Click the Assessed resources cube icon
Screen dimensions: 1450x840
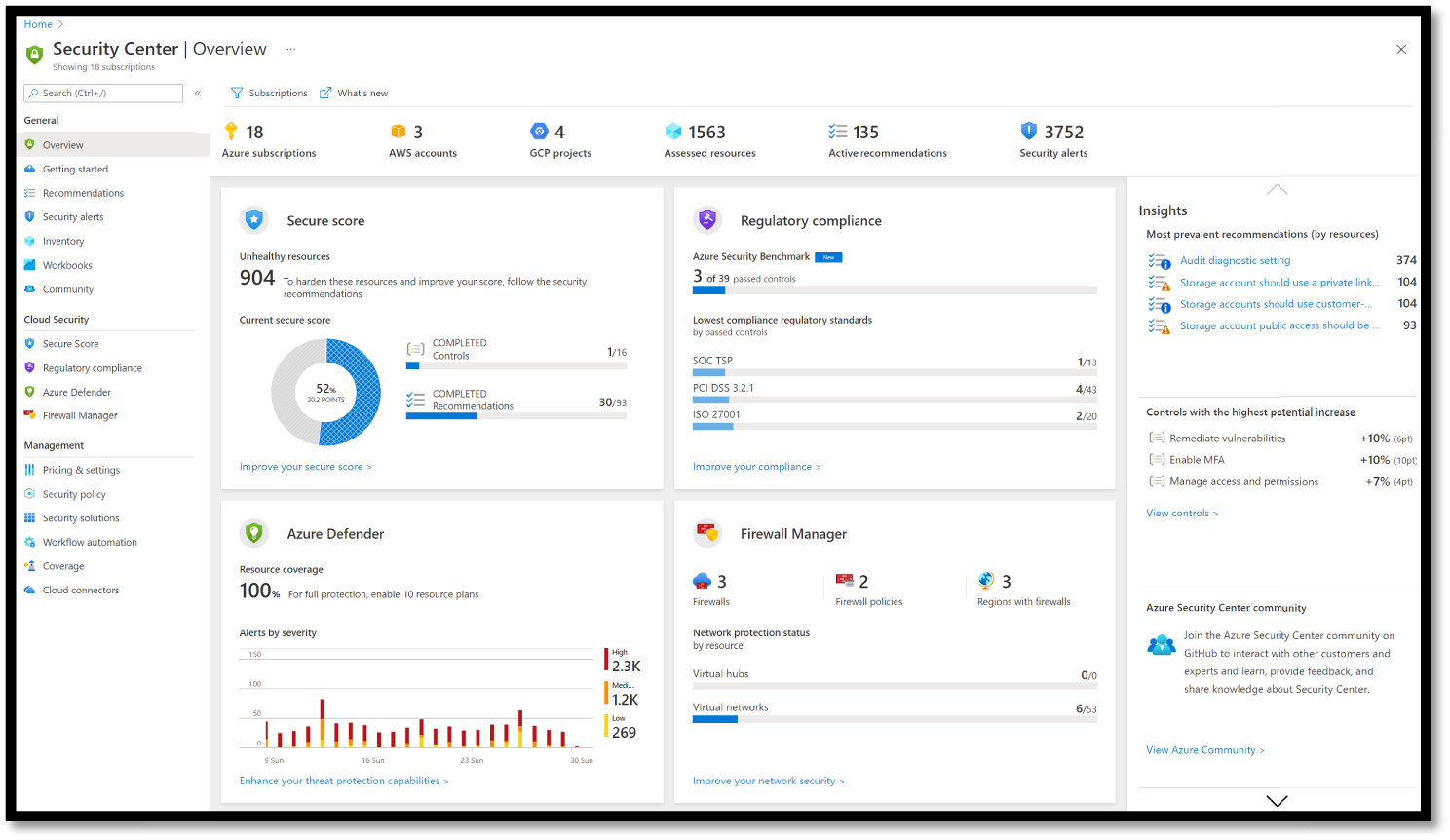673,132
